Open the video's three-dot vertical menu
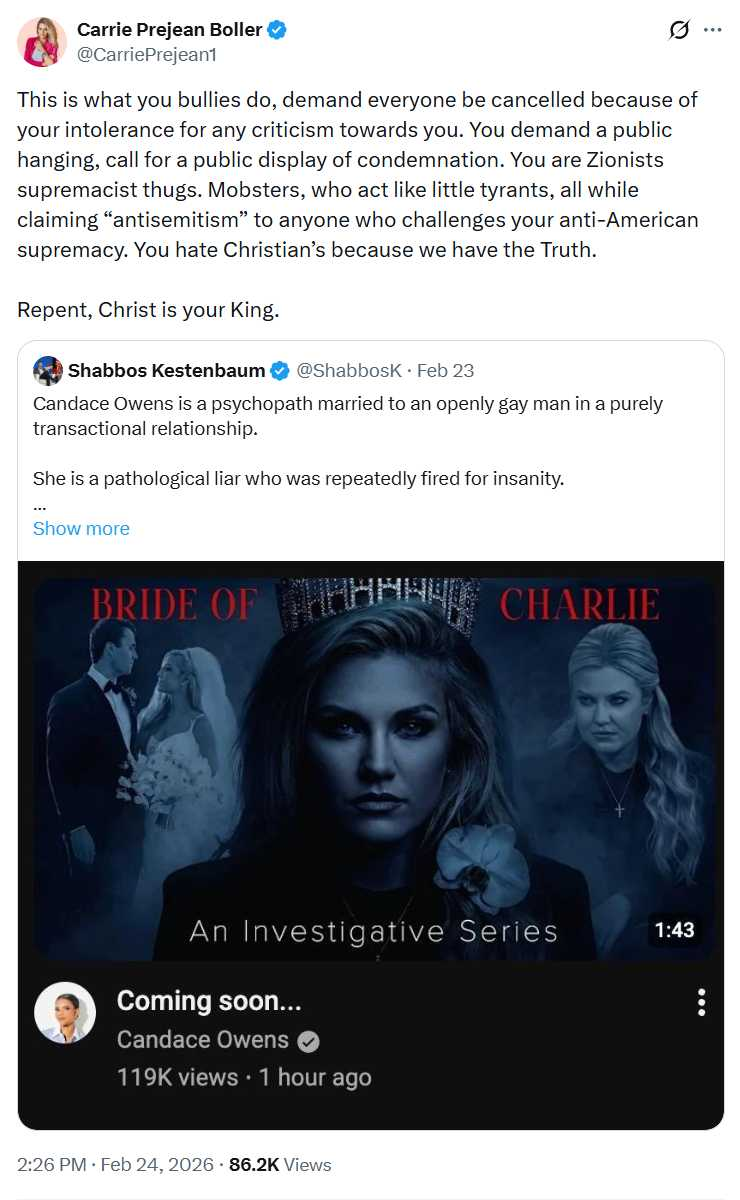The height and width of the screenshot is (1200, 740). coord(702,1002)
